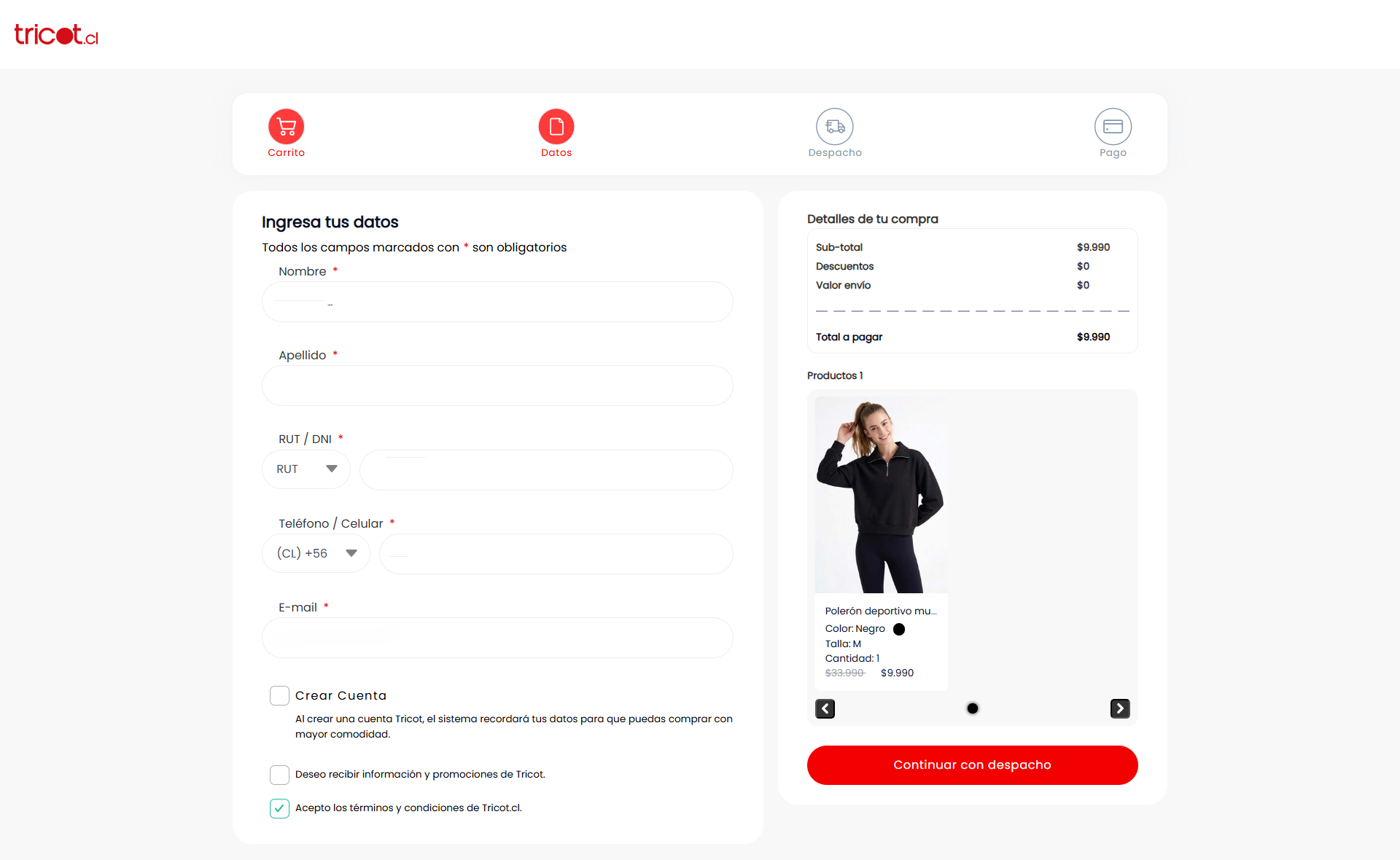Enable receiving Tricot promotions checkbox
This screenshot has height=860, width=1400.
279,775
